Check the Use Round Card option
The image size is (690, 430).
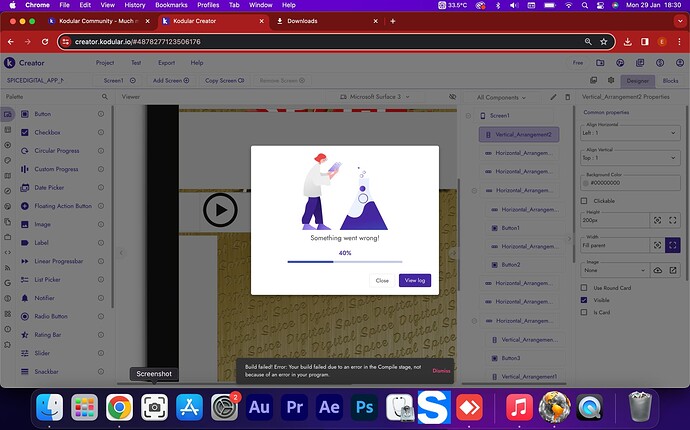[585, 287]
